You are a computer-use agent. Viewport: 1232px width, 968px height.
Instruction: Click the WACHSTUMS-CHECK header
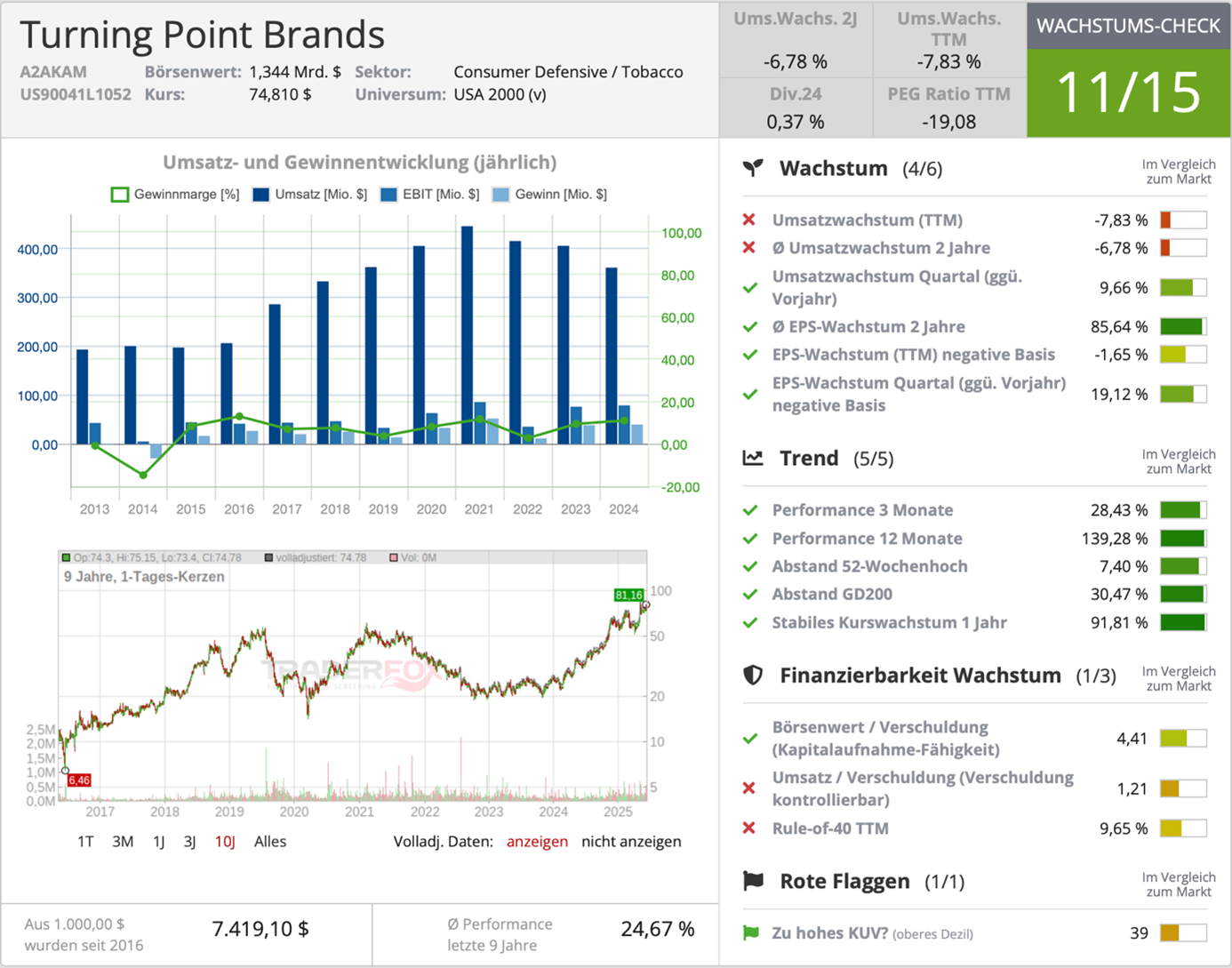pos(1128,26)
